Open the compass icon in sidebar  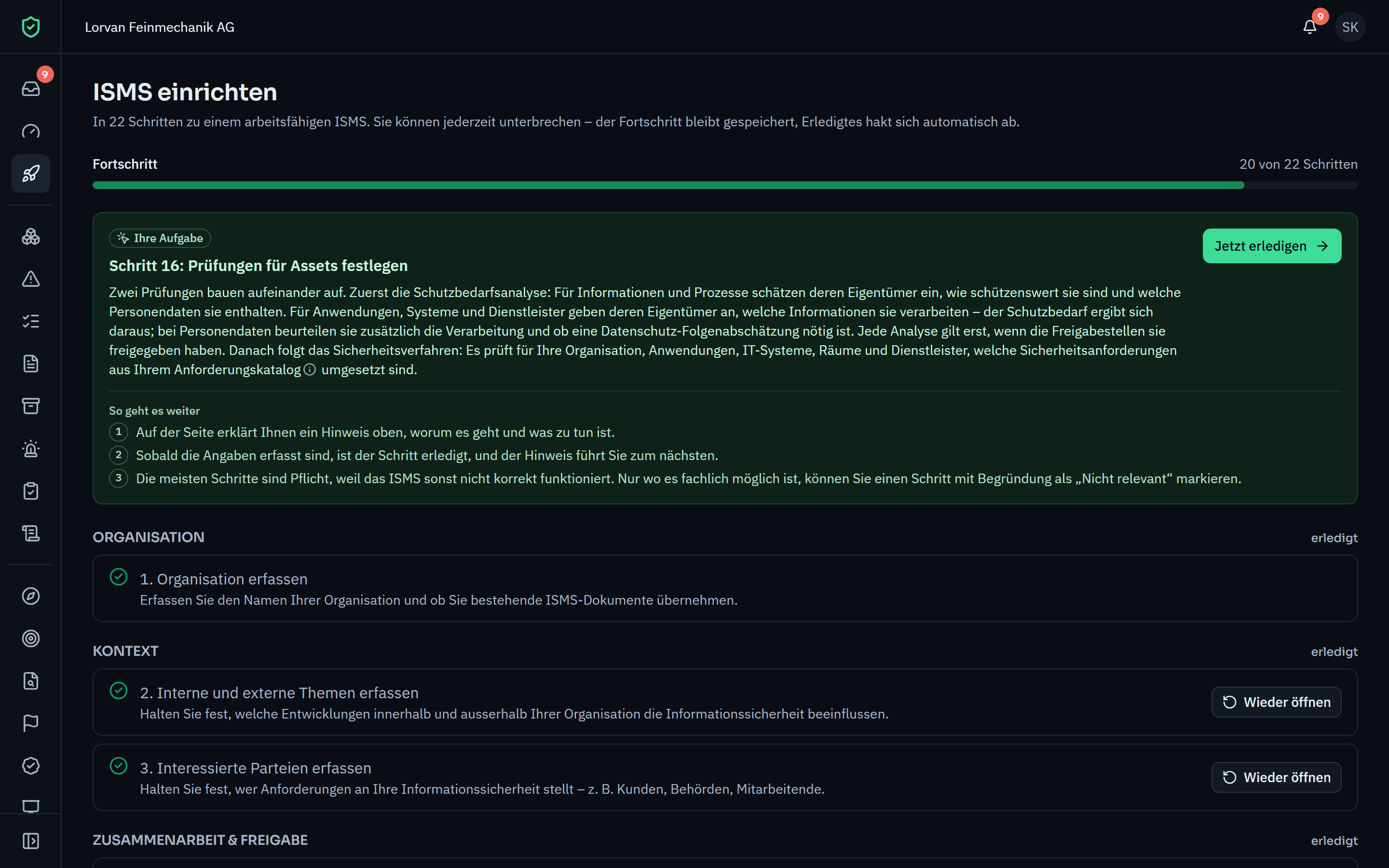(x=30, y=596)
